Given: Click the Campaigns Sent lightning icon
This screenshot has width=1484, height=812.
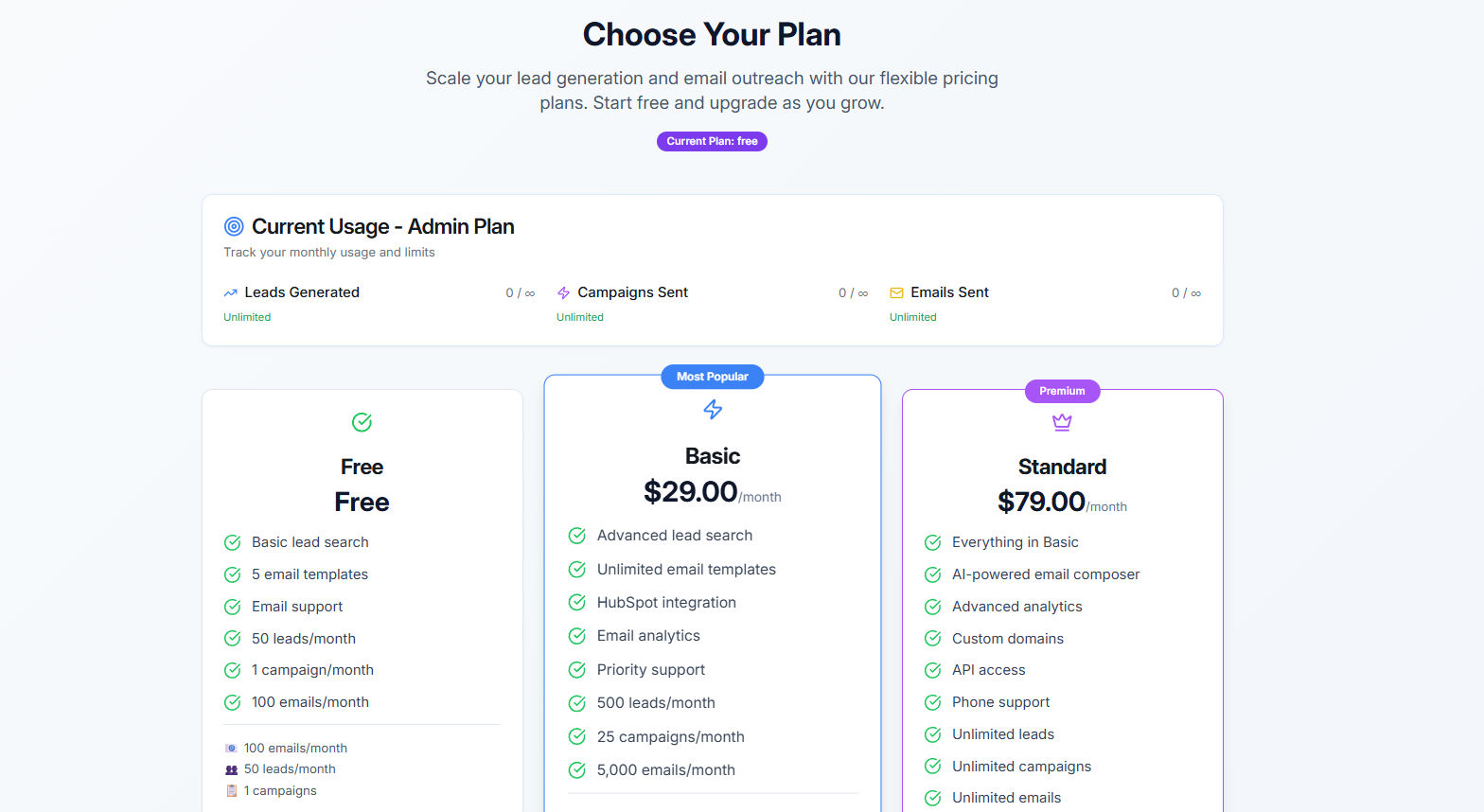Looking at the screenshot, I should (563, 293).
